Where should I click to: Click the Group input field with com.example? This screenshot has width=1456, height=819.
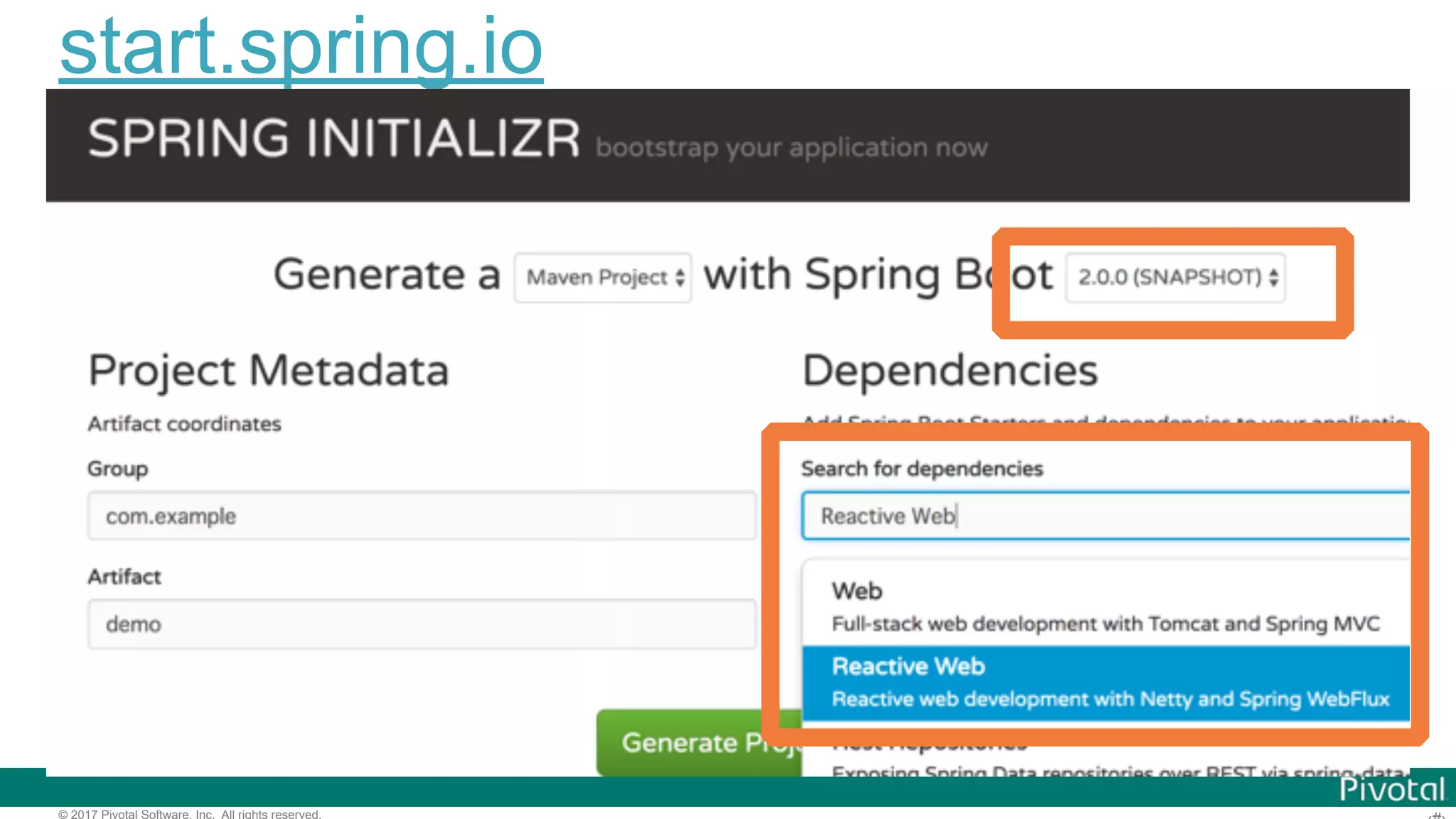[x=422, y=515]
